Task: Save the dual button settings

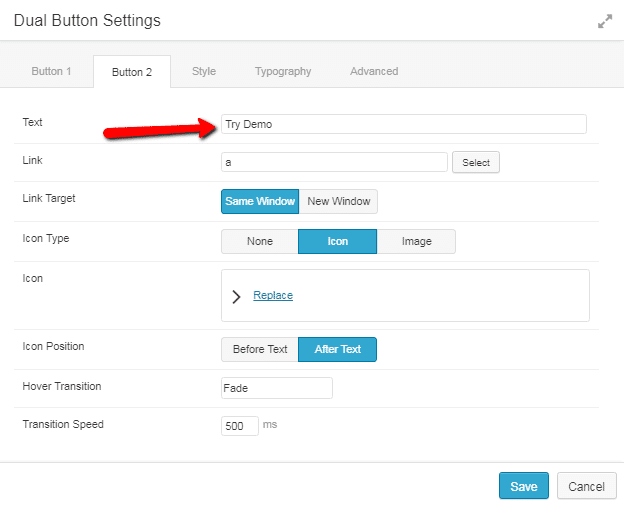Action: tap(524, 486)
